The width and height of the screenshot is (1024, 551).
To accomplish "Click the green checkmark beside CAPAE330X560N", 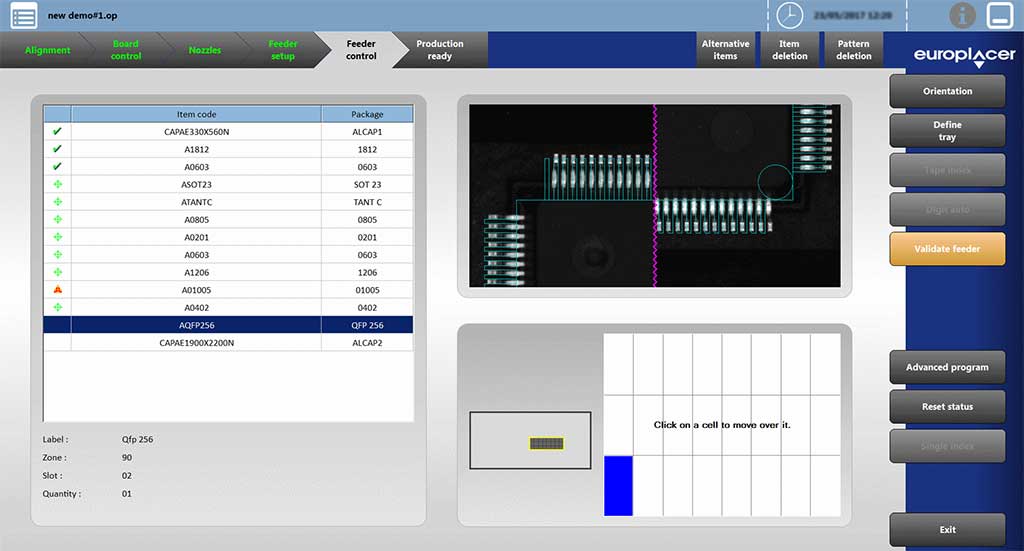I will [57, 132].
